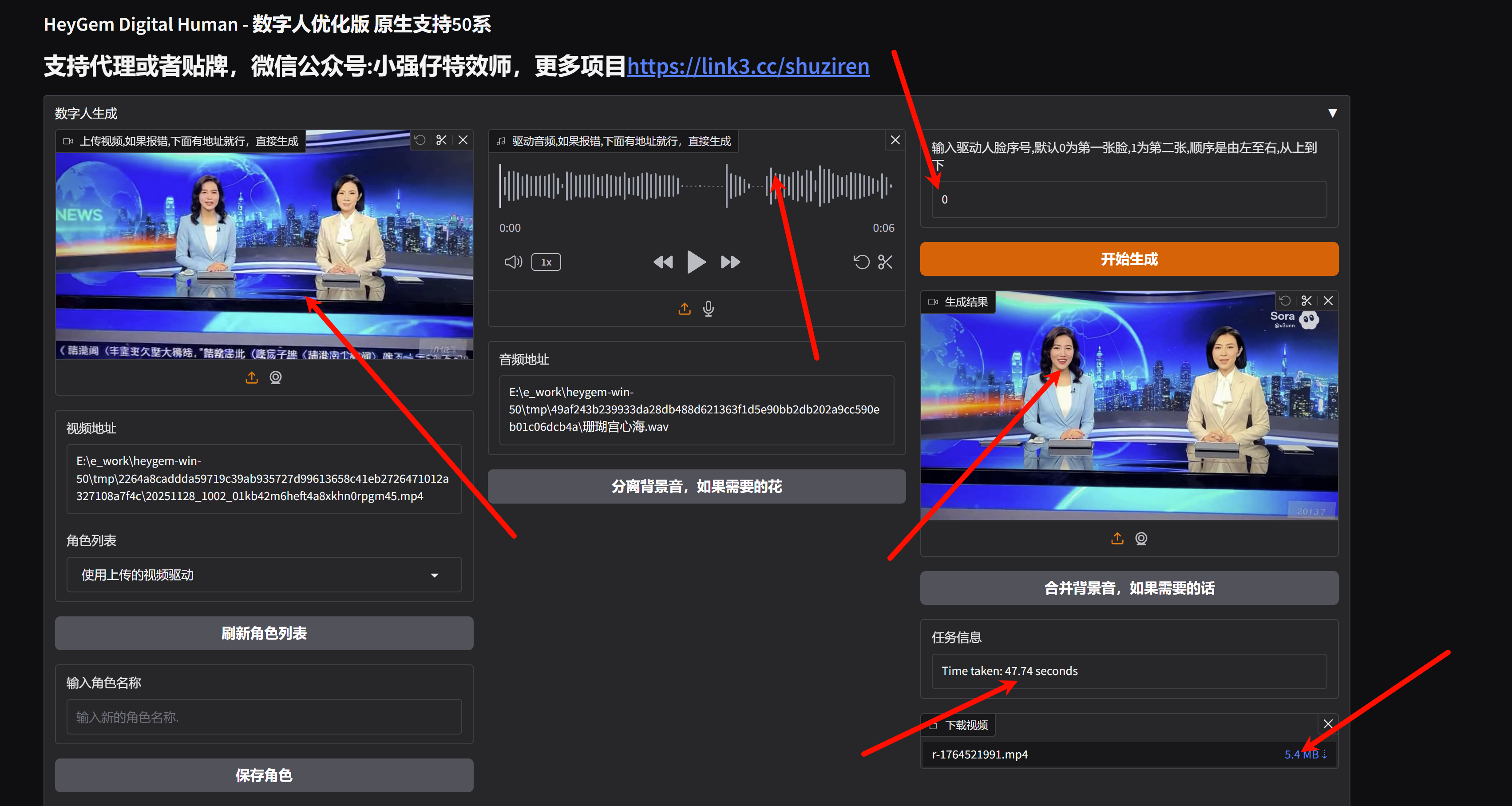This screenshot has height=806, width=1512.
Task: Click the undo icon on uploaded video panel
Action: (x=420, y=140)
